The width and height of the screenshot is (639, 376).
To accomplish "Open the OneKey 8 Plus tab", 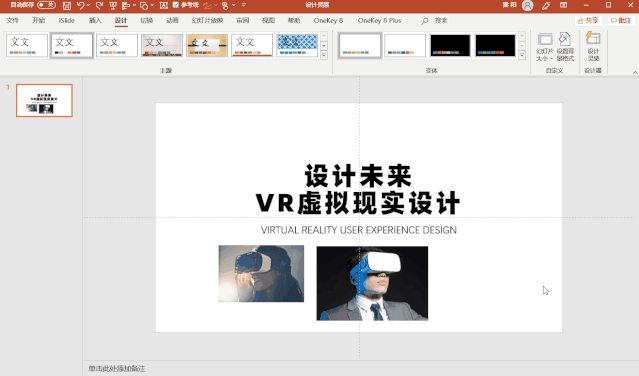I will pos(379,20).
